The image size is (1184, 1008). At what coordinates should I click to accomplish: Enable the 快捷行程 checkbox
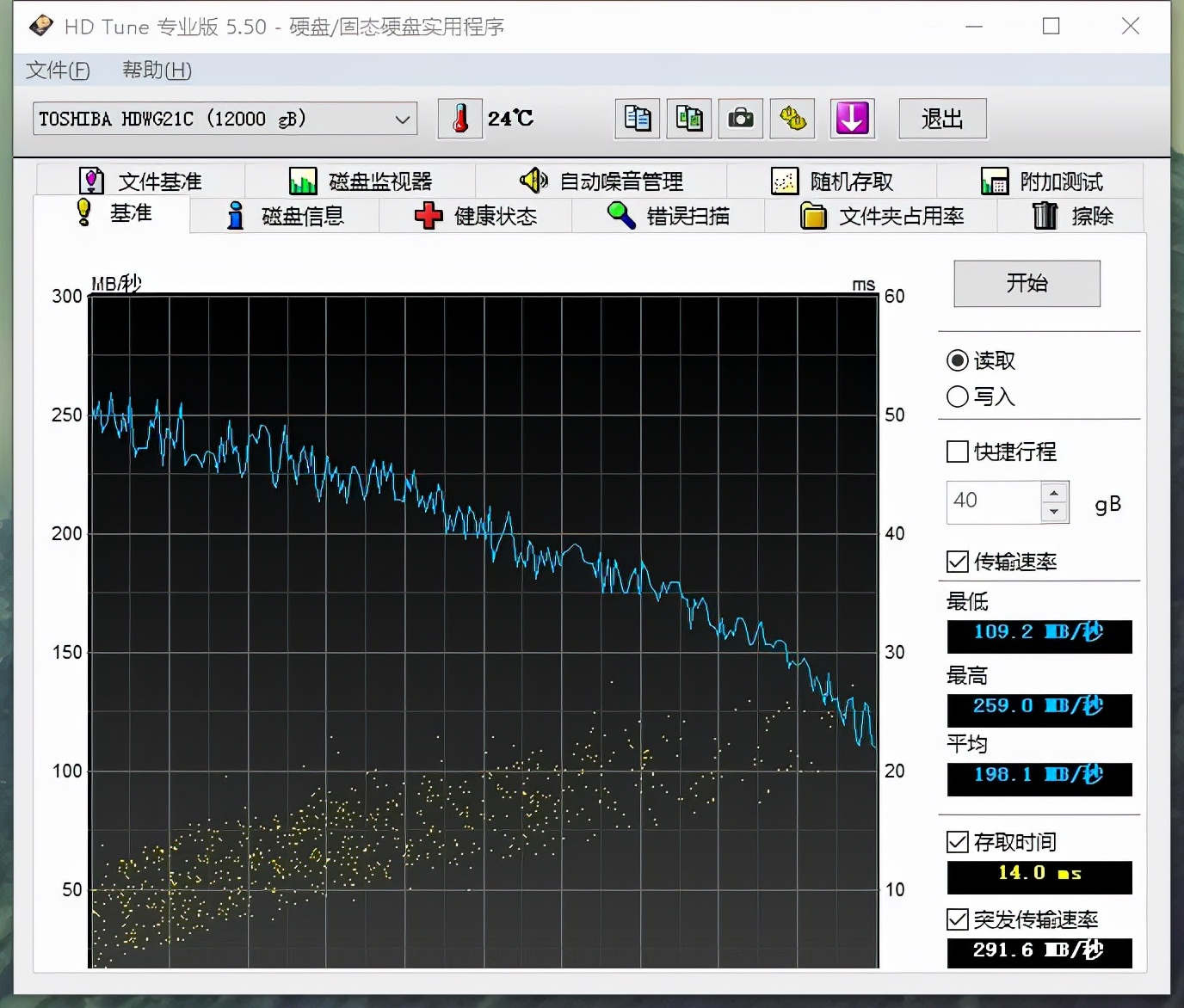click(957, 451)
